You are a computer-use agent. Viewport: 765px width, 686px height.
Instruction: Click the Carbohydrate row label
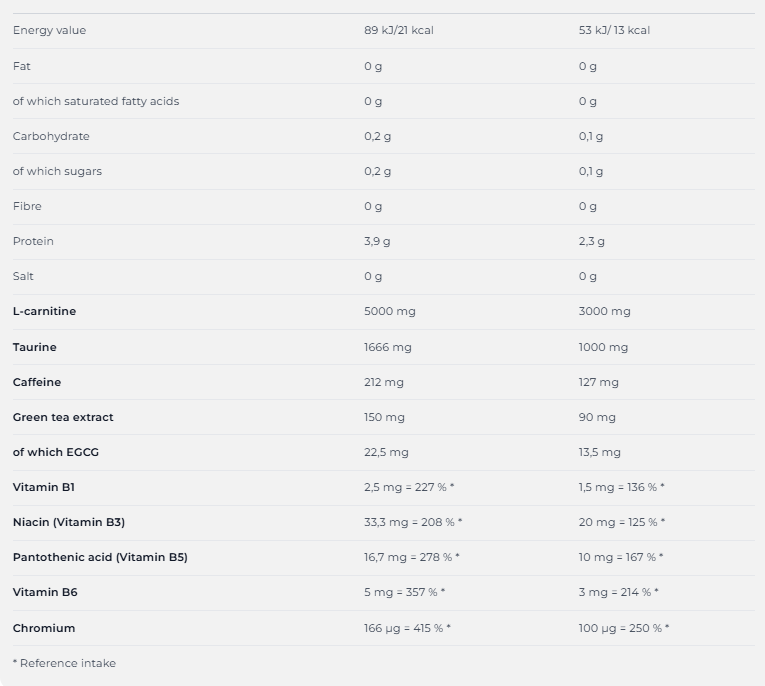51,136
